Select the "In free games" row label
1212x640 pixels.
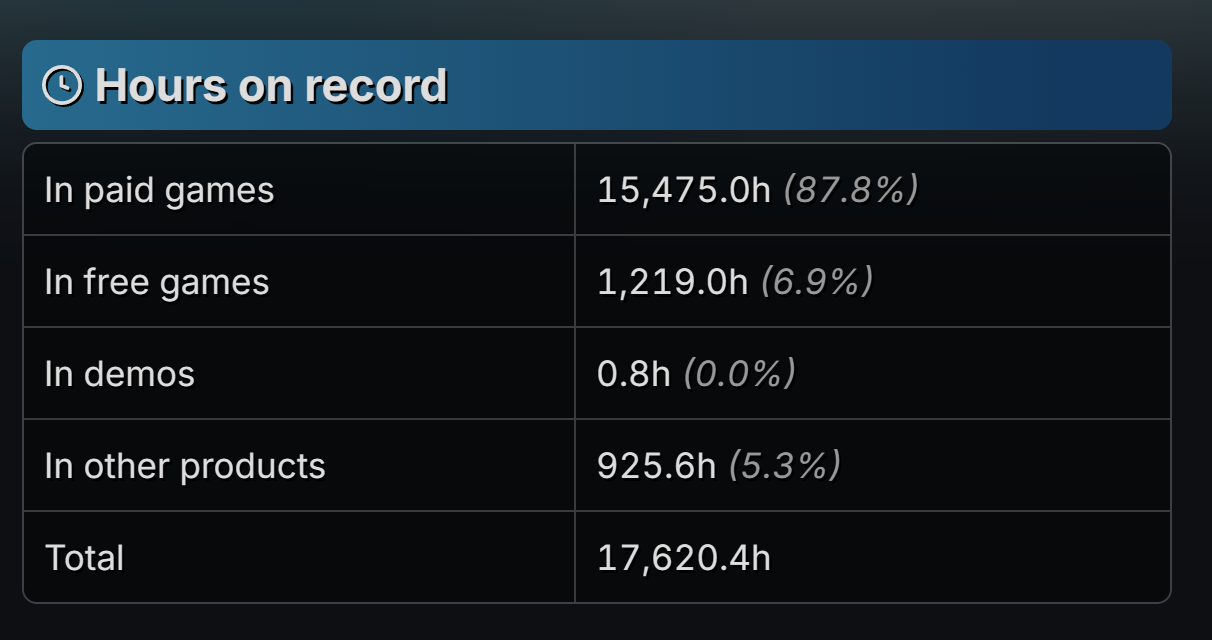click(x=157, y=282)
